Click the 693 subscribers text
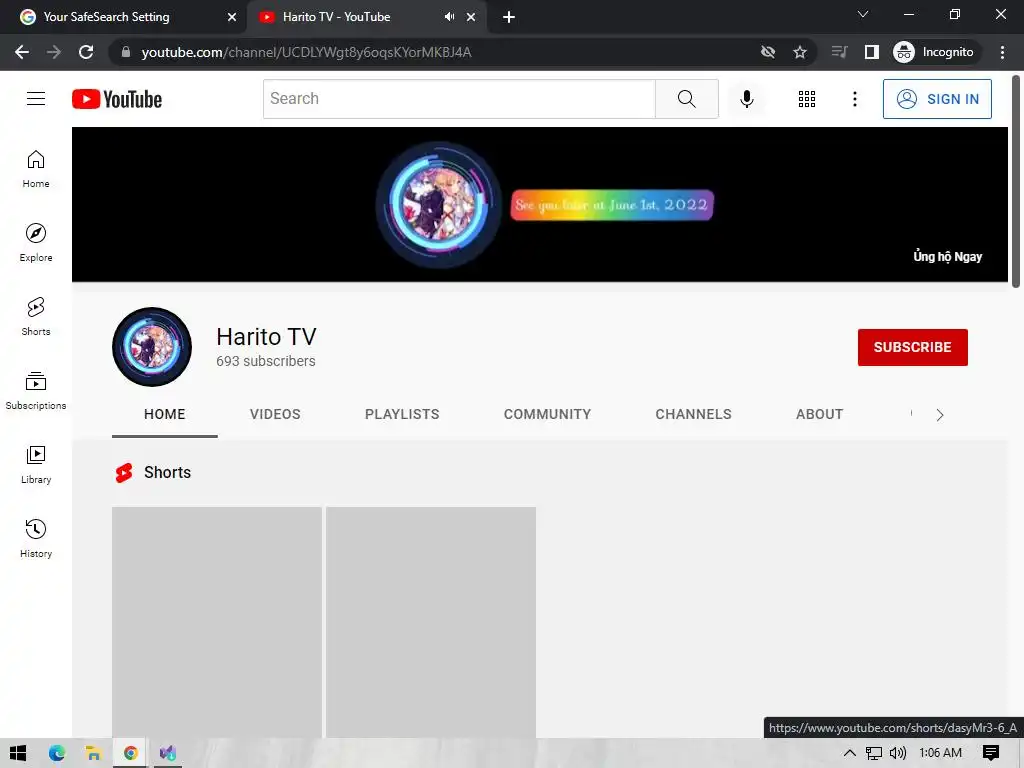This screenshot has width=1024, height=768. [266, 361]
